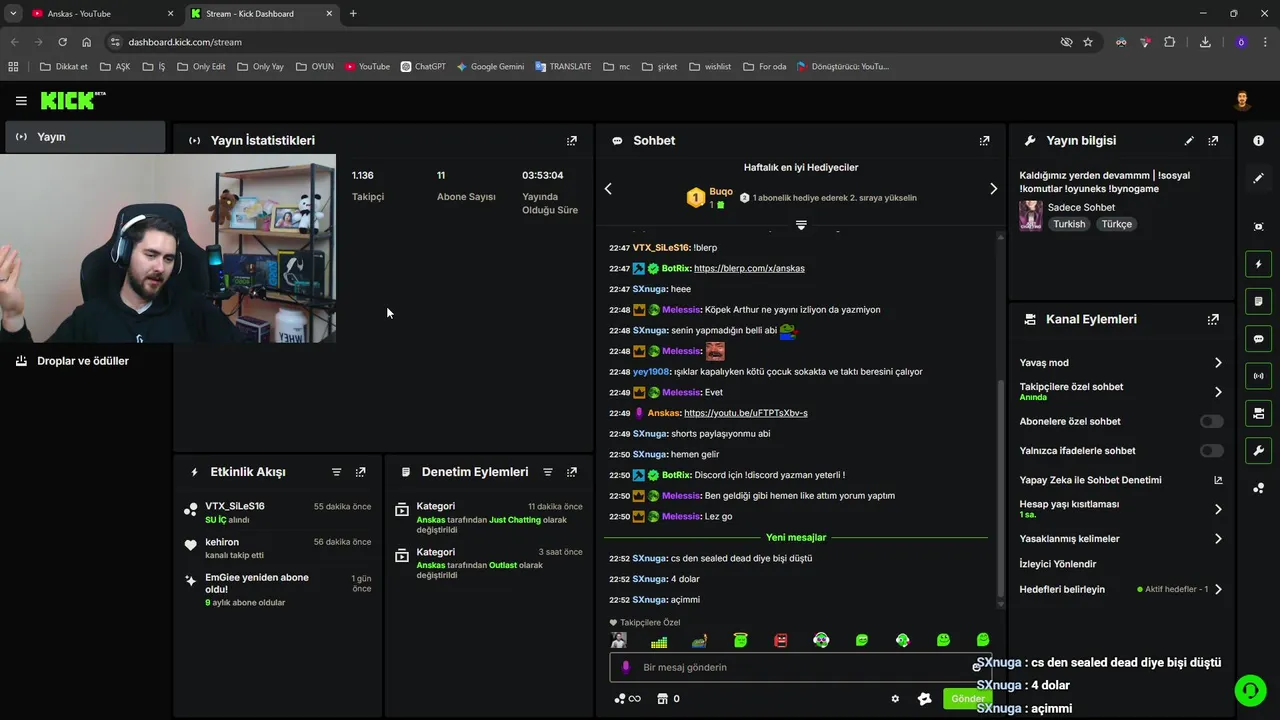
Task: Pop out the Etkinlik Akışı panel
Action: point(361,472)
